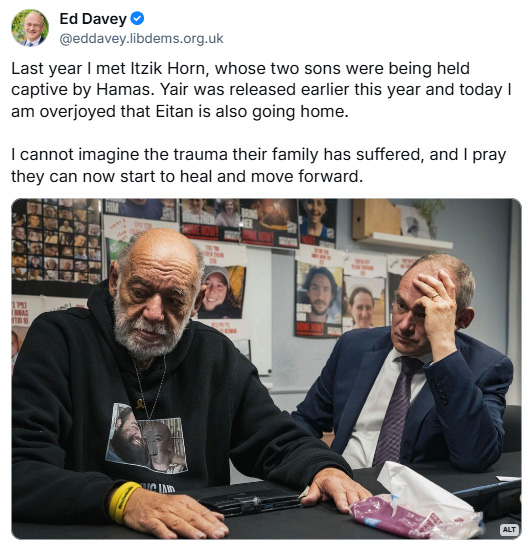
Task: Click the photo-grid poster at image top-left
Action: [x=57, y=241]
